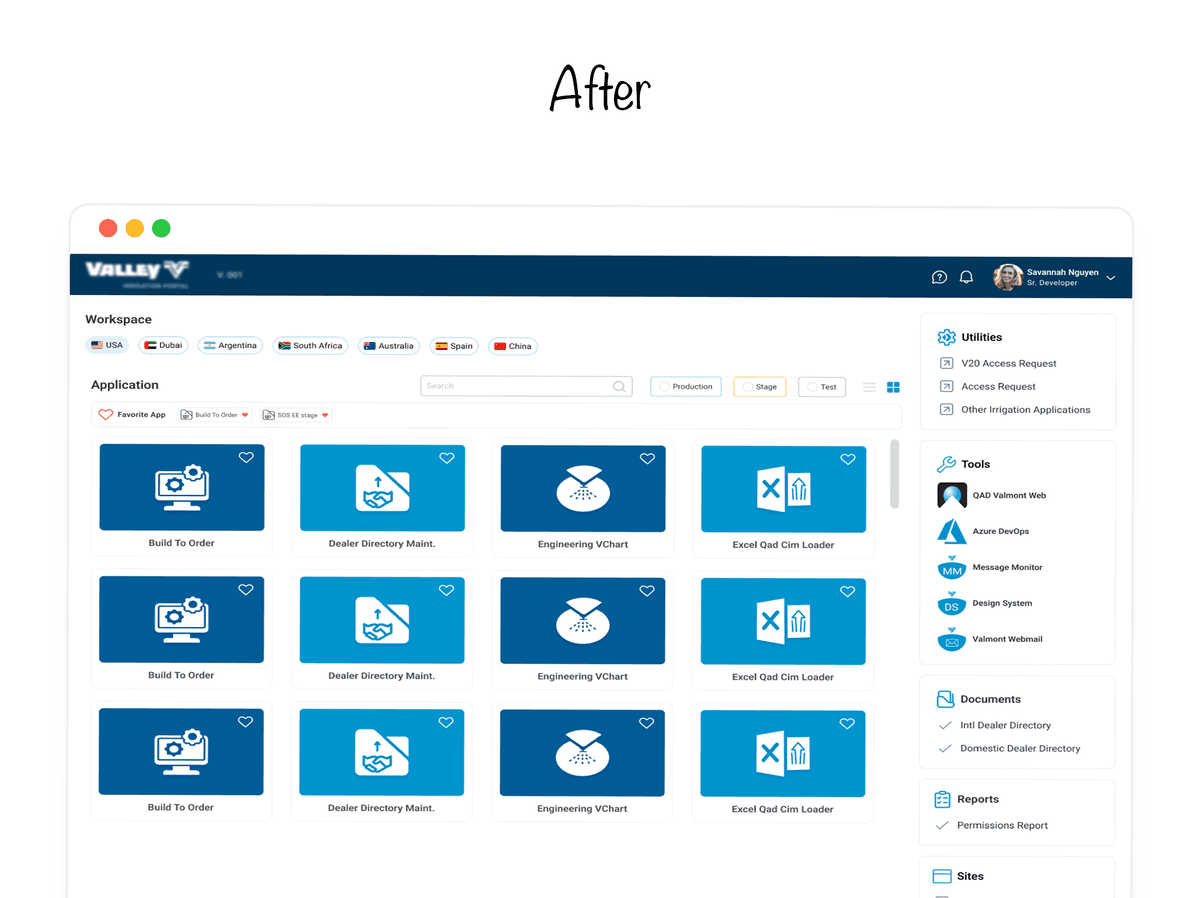Viewport: 1200px width, 898px height.
Task: Click the Utilities gear icon
Action: click(946, 338)
